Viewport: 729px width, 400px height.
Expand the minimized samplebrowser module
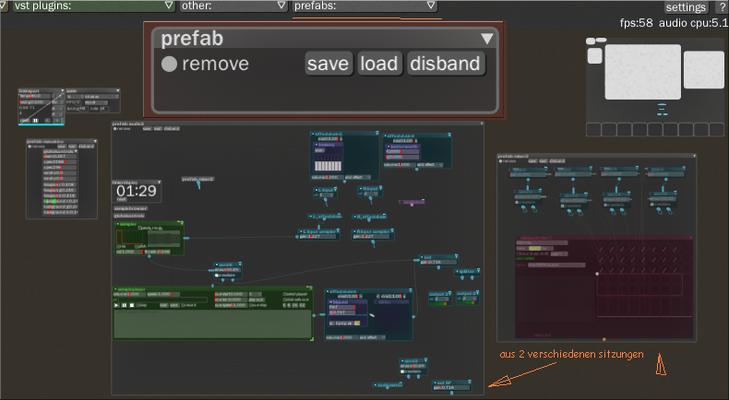pyautogui.click(x=131, y=209)
